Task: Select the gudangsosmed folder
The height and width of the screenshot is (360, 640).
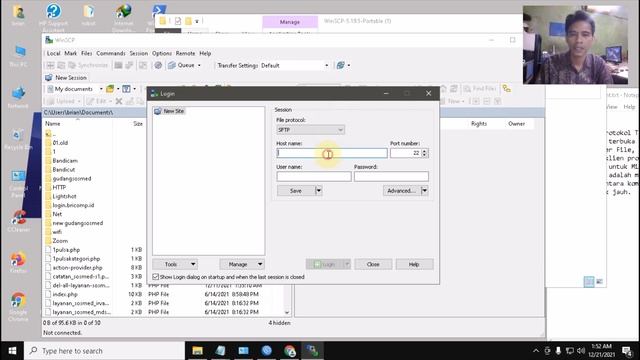Action: 72,179
